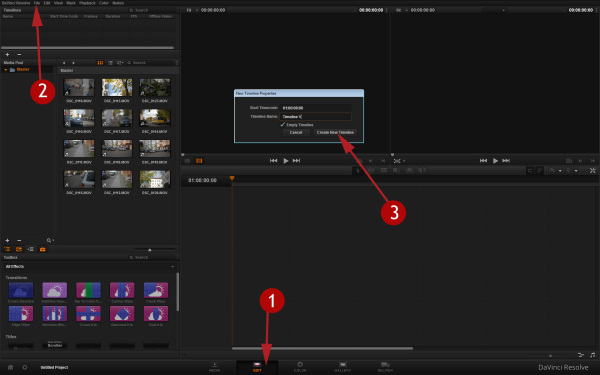
Task: Click the Create New Timeline button
Action: pos(335,132)
